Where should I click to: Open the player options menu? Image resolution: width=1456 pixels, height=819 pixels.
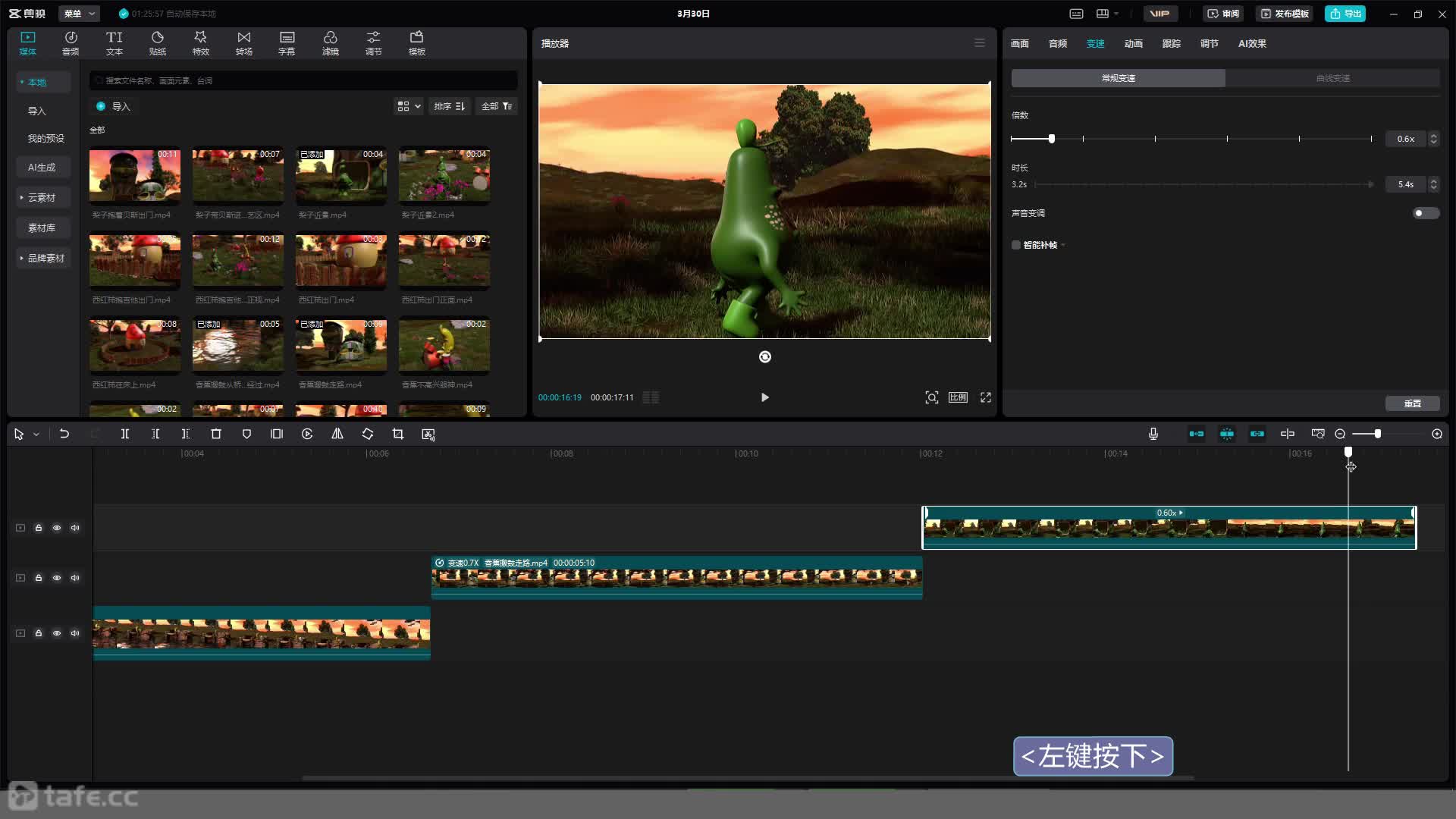(980, 43)
